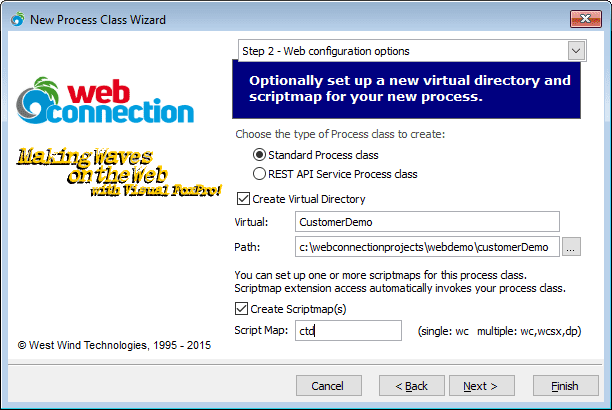Click the blue 'Optionally set up' banner text

pos(409,88)
